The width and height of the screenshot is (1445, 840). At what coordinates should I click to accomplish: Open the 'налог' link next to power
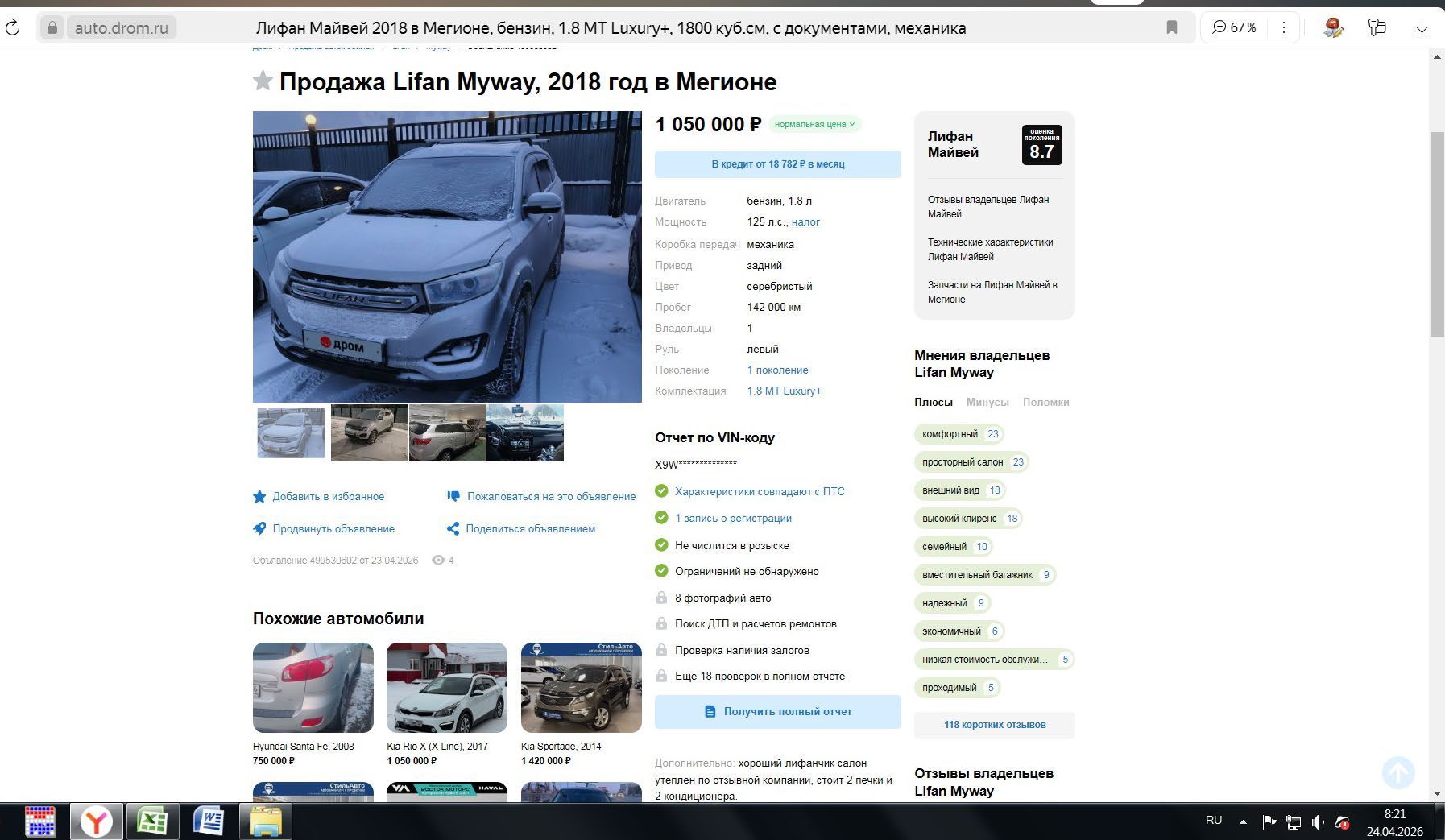805,222
